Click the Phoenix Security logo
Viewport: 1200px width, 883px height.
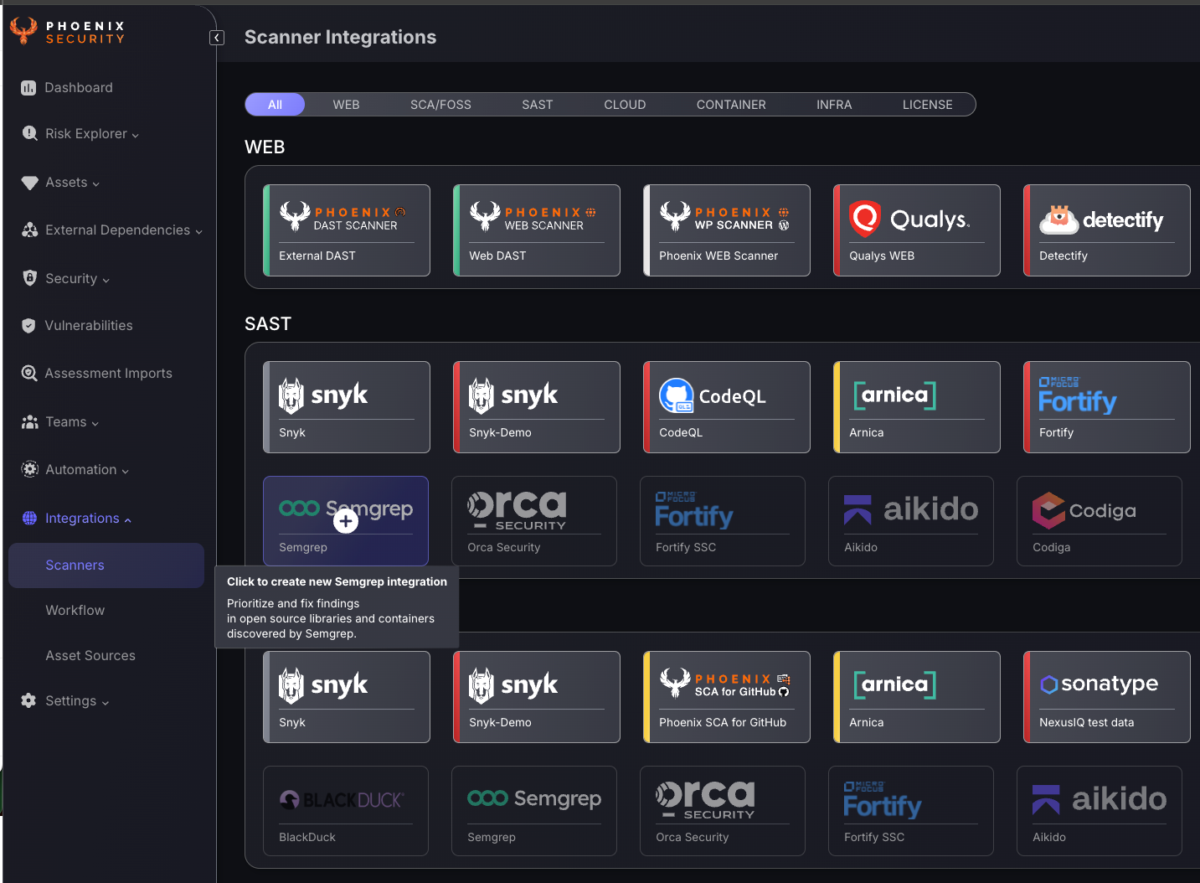tap(68, 31)
